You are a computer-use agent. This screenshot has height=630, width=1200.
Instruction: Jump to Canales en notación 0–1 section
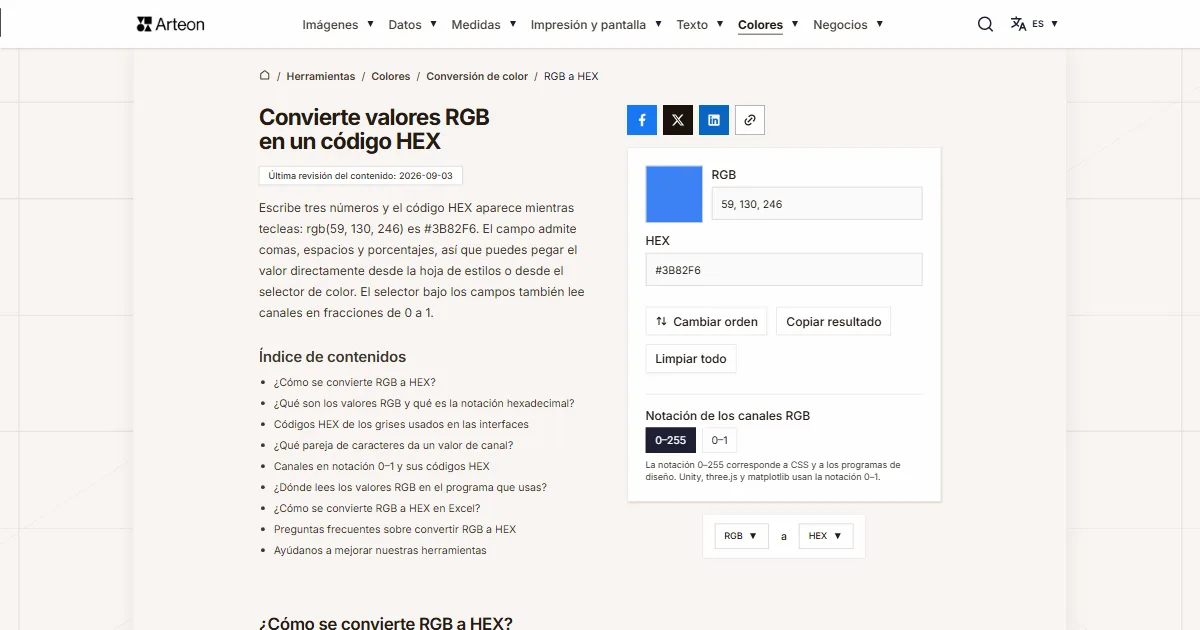click(382, 466)
